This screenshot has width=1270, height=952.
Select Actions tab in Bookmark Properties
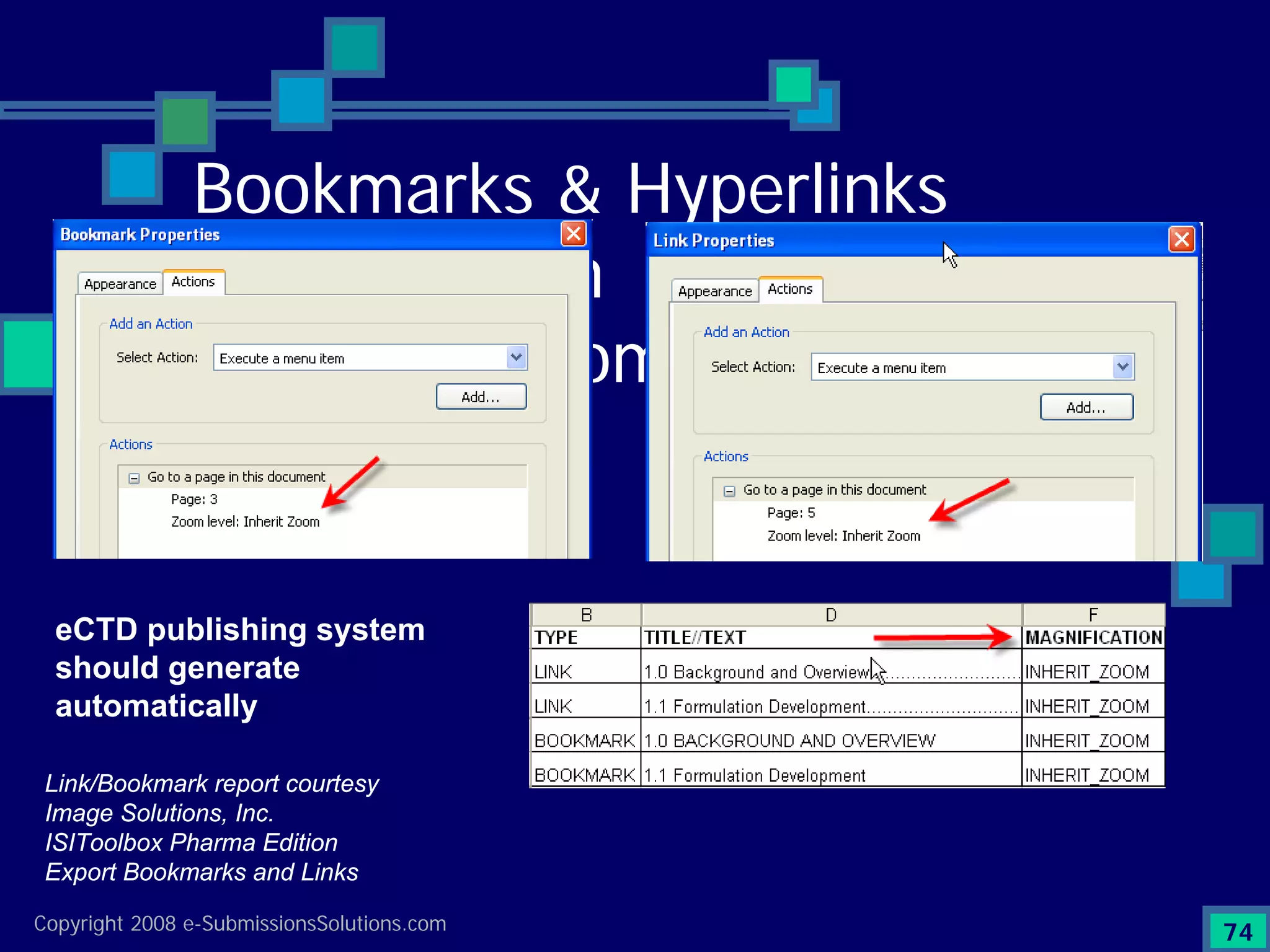pos(193,282)
